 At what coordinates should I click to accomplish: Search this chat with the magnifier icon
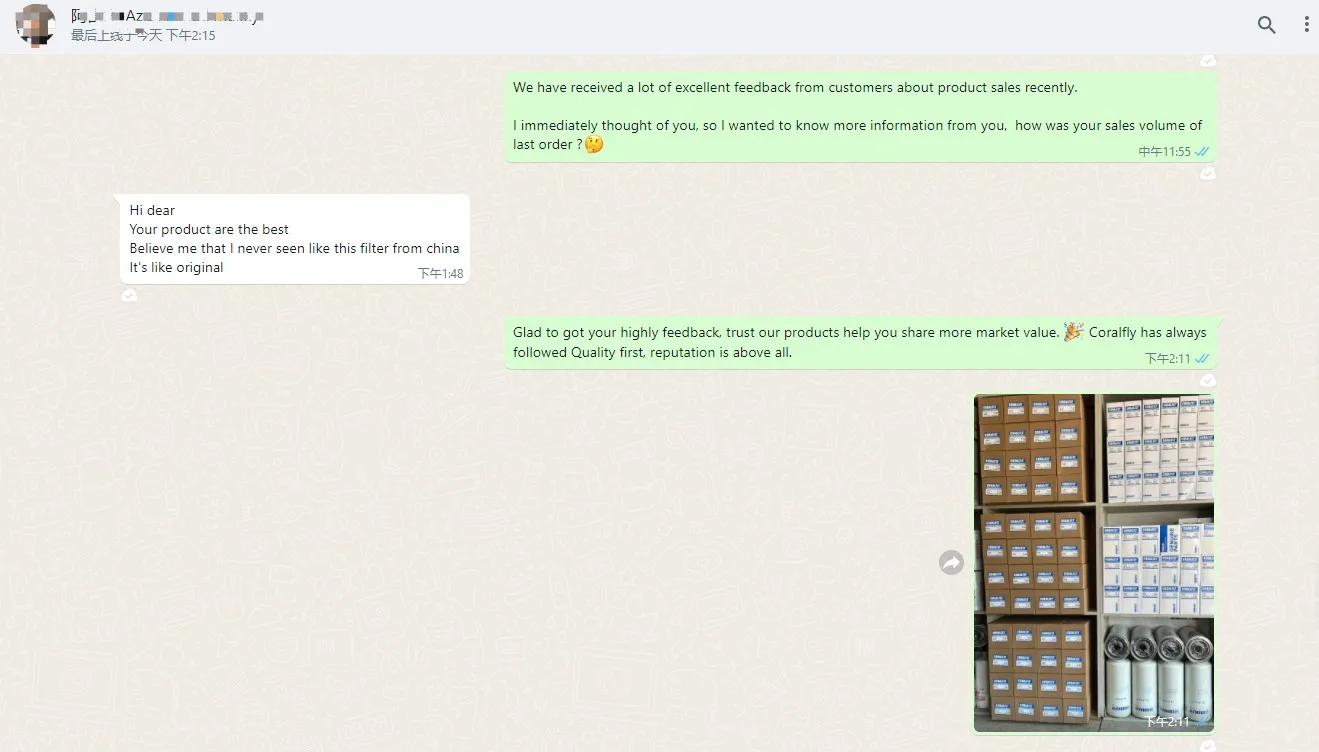tap(1266, 25)
